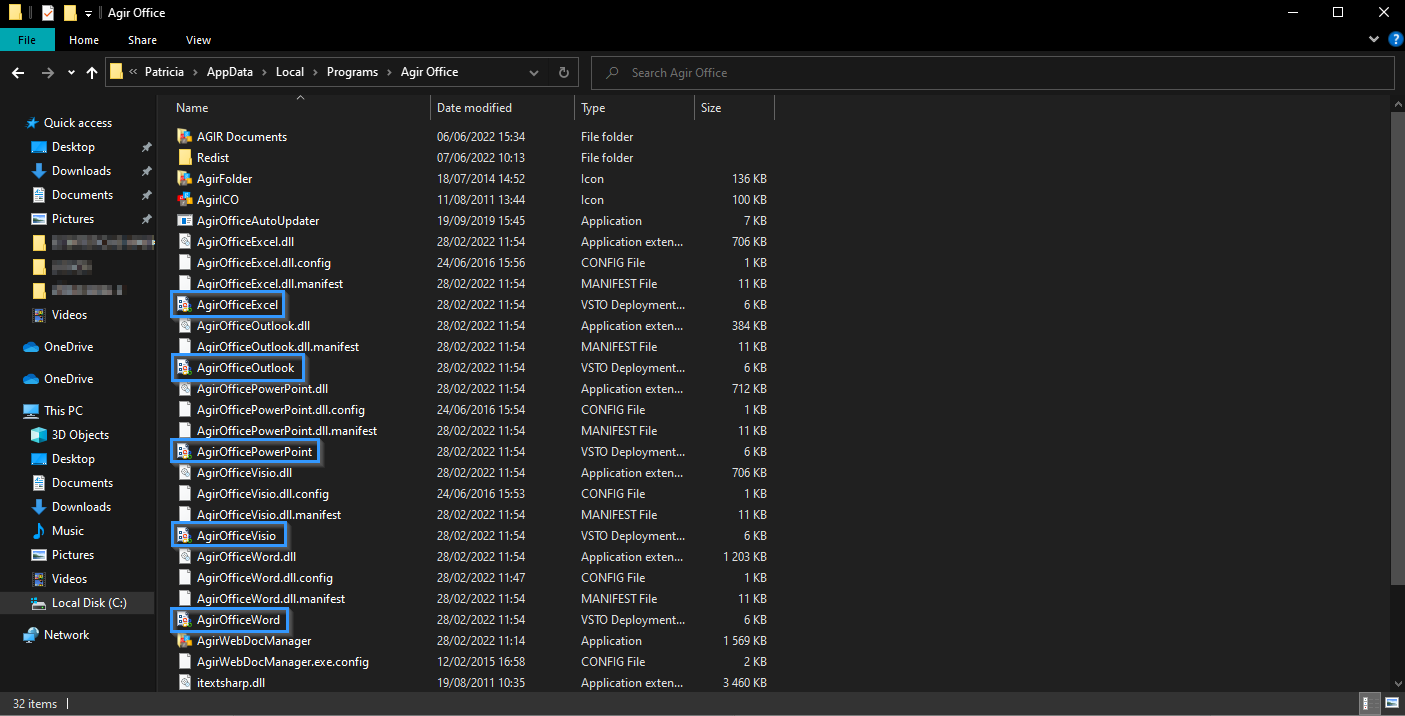Click the Music sidebar icon
Image resolution: width=1405 pixels, height=716 pixels.
pyautogui.click(x=39, y=531)
